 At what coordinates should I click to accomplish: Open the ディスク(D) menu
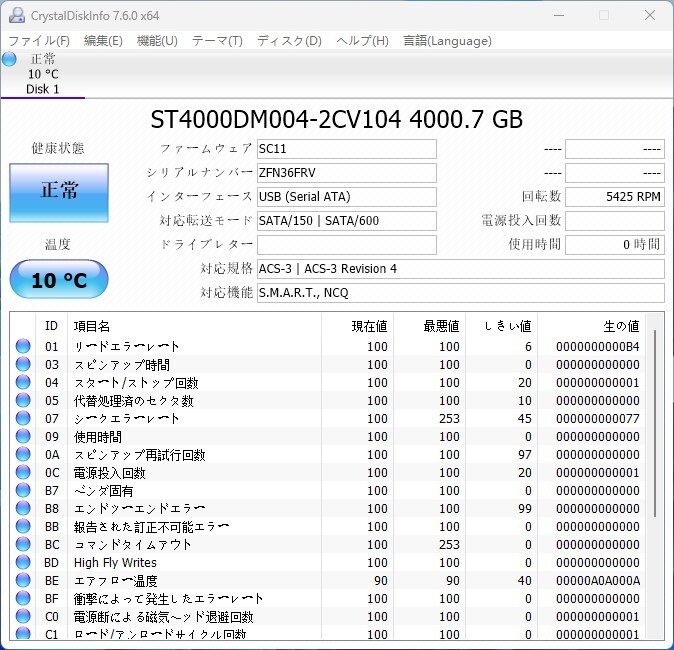pos(289,41)
